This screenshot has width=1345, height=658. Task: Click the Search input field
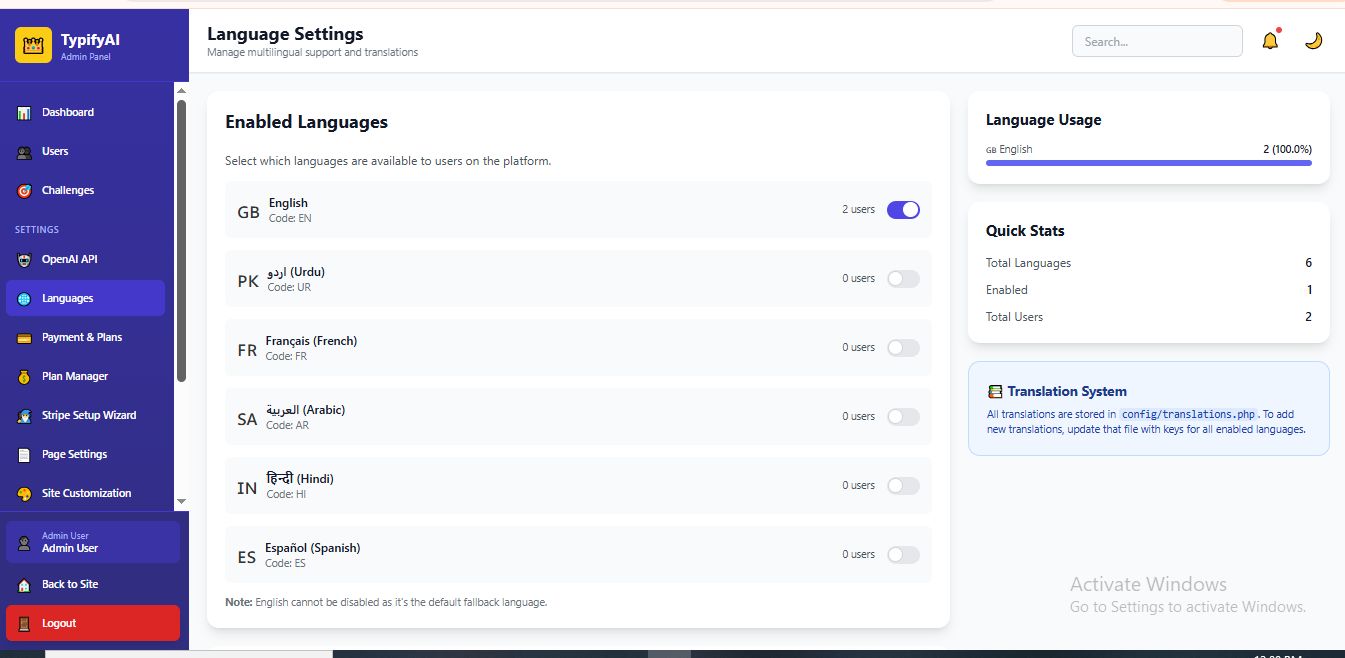1157,41
